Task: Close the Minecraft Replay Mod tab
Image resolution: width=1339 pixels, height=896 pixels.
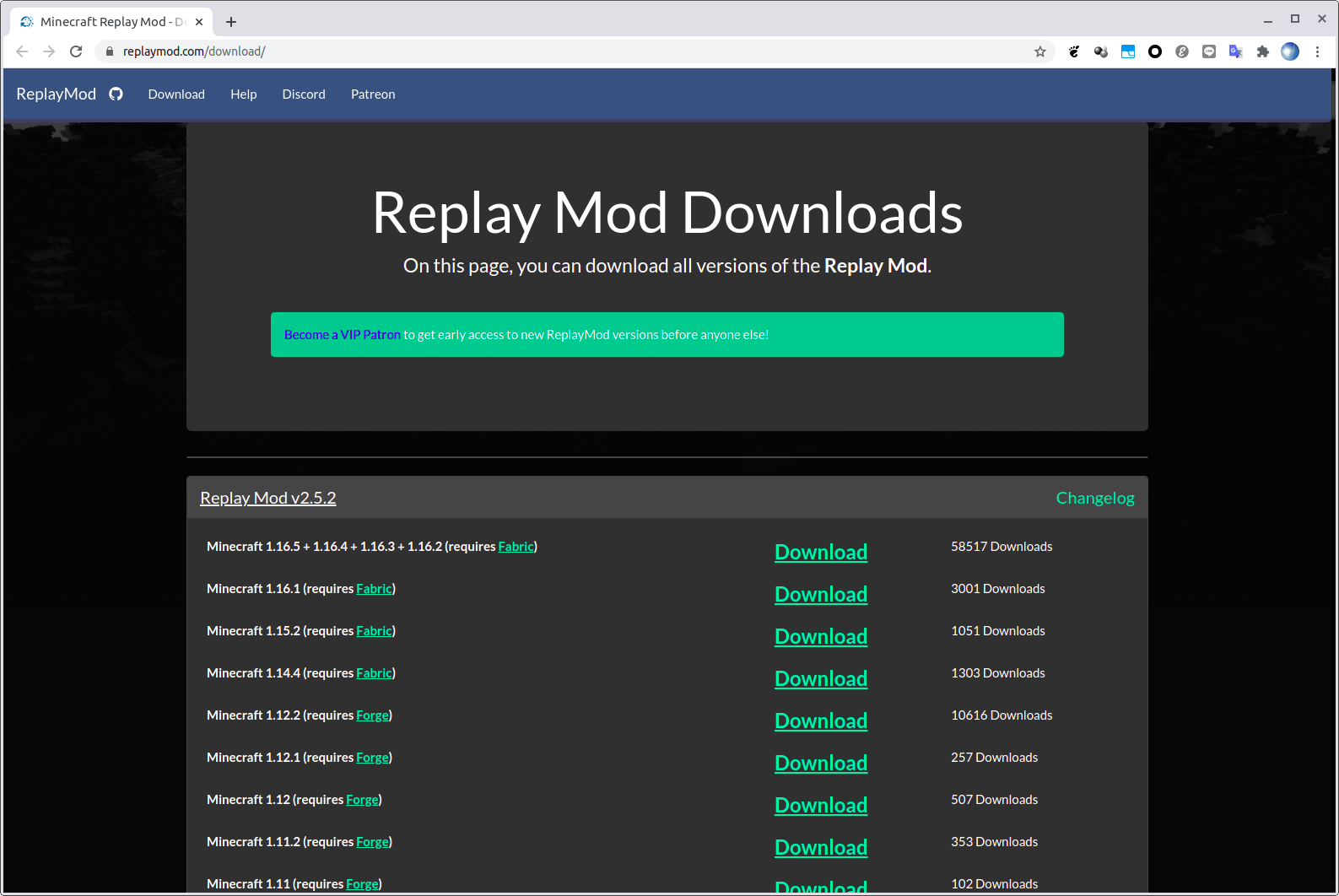Action: (x=199, y=22)
